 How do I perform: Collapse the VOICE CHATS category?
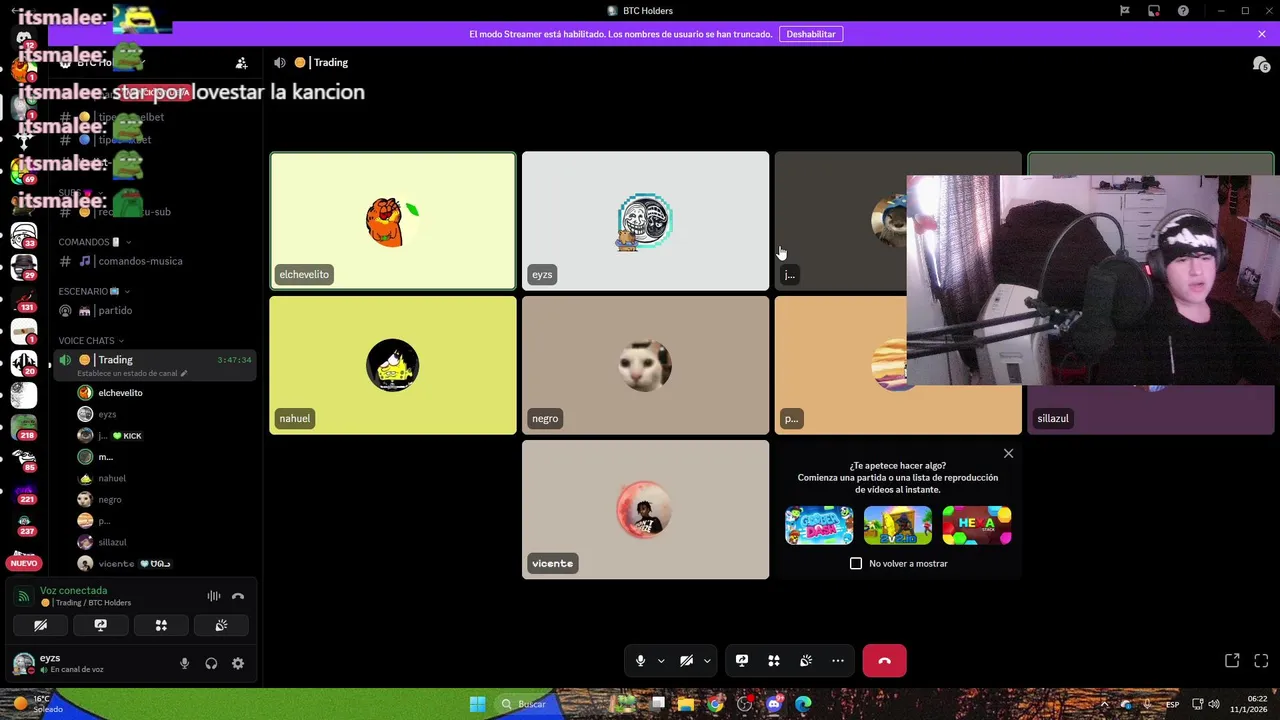coord(92,340)
